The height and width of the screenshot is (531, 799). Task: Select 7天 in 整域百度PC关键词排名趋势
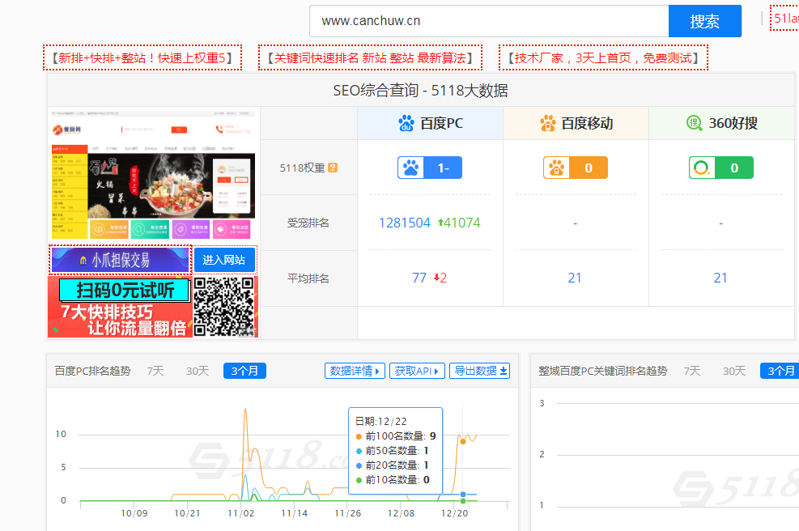[x=691, y=371]
